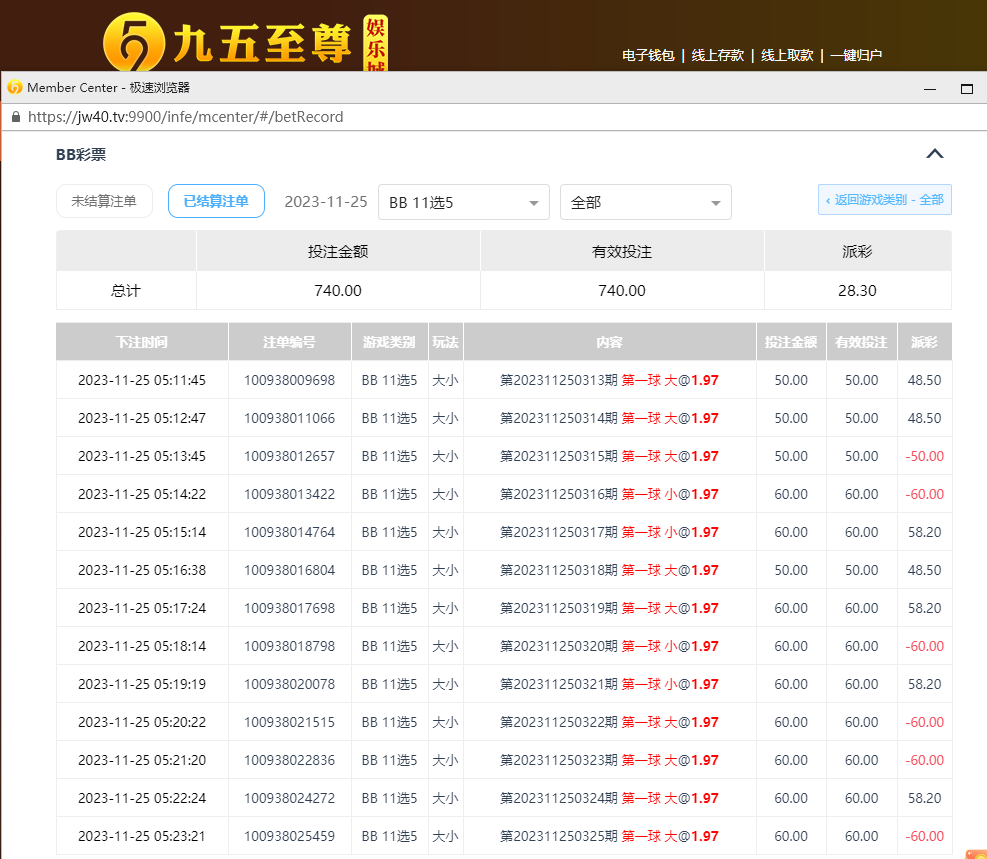Click the BB彩票 section title

coord(81,154)
